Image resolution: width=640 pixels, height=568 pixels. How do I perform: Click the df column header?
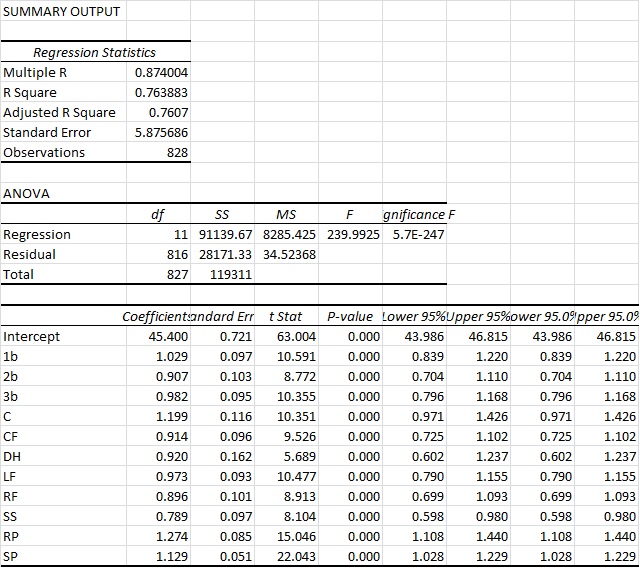click(158, 214)
